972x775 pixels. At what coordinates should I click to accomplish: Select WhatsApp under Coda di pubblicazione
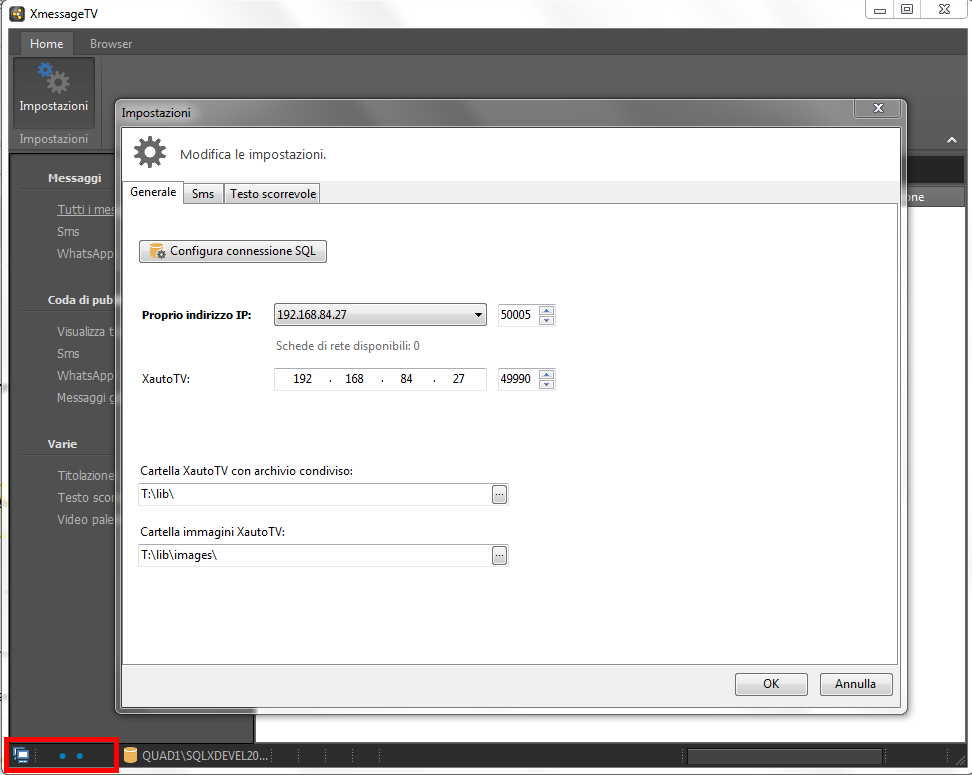tap(86, 376)
